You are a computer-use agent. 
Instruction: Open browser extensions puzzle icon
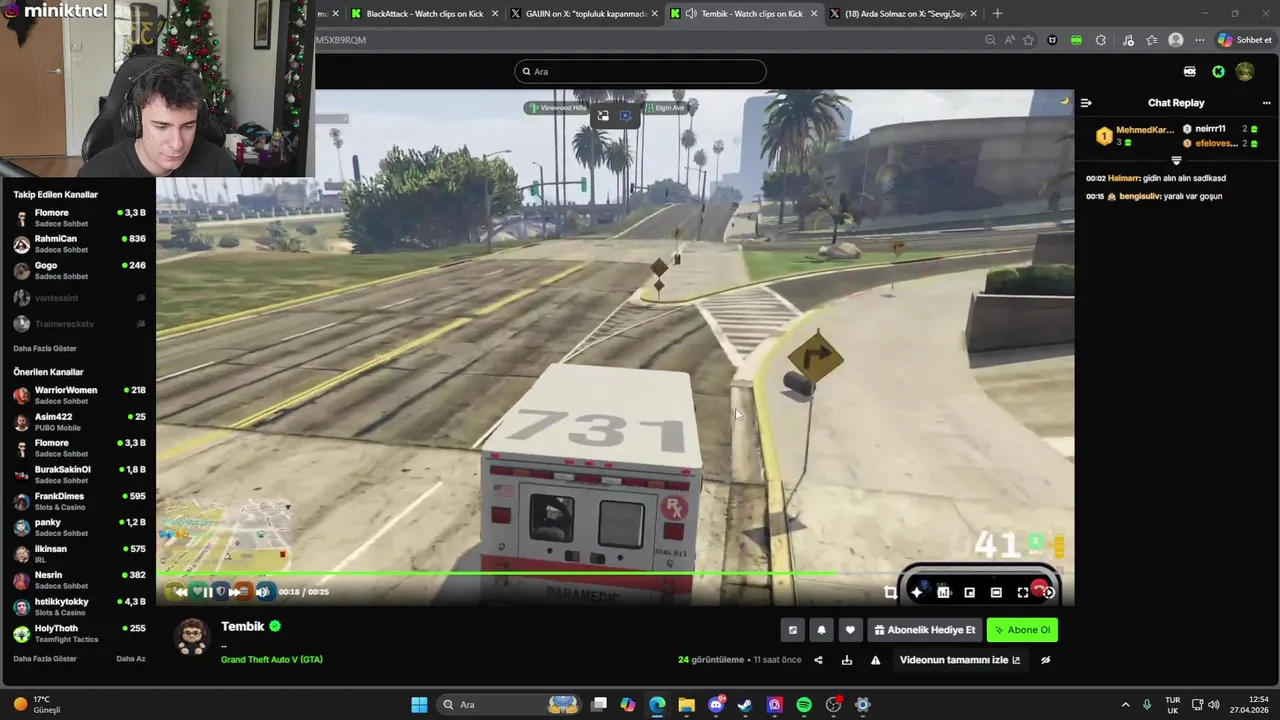point(1101,40)
